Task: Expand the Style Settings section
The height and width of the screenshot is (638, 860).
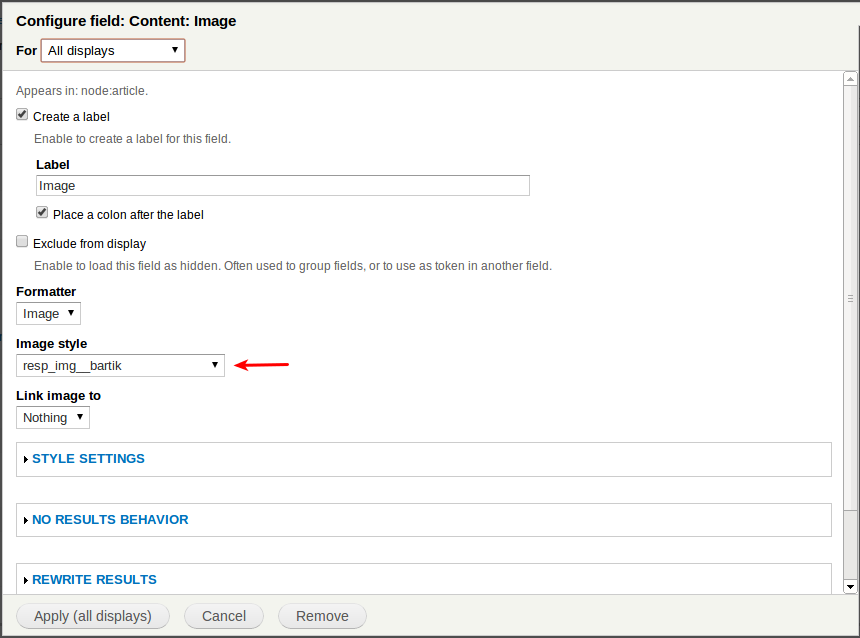Action: coord(88,459)
